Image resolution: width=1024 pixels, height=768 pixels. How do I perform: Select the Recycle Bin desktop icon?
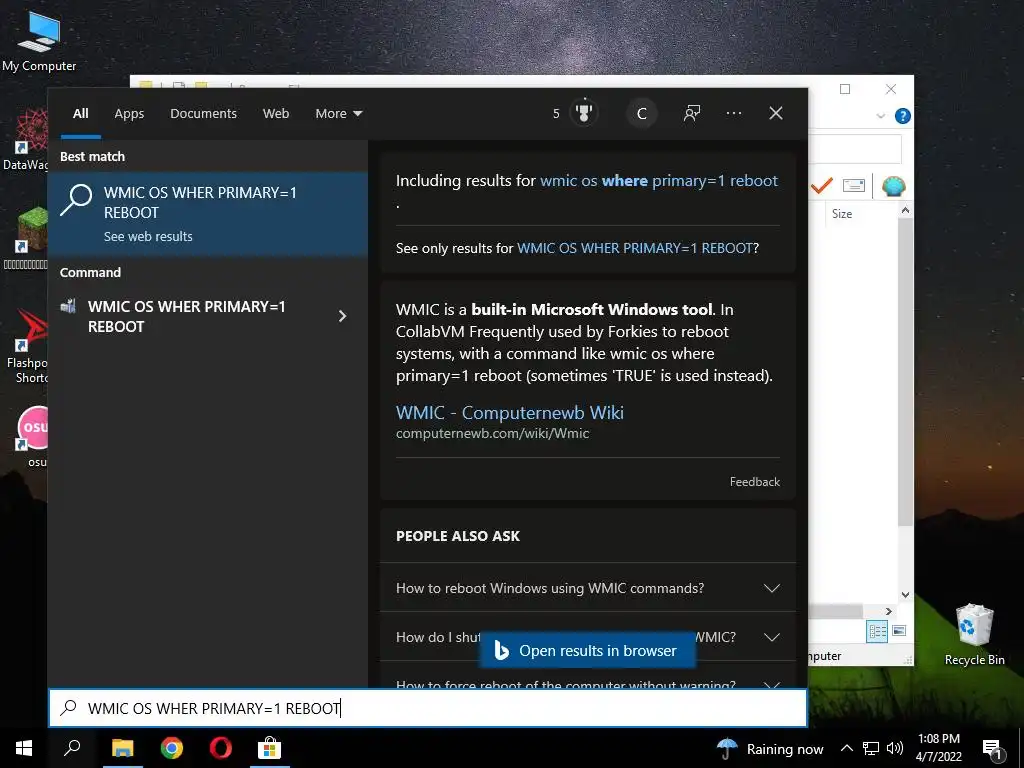click(974, 633)
